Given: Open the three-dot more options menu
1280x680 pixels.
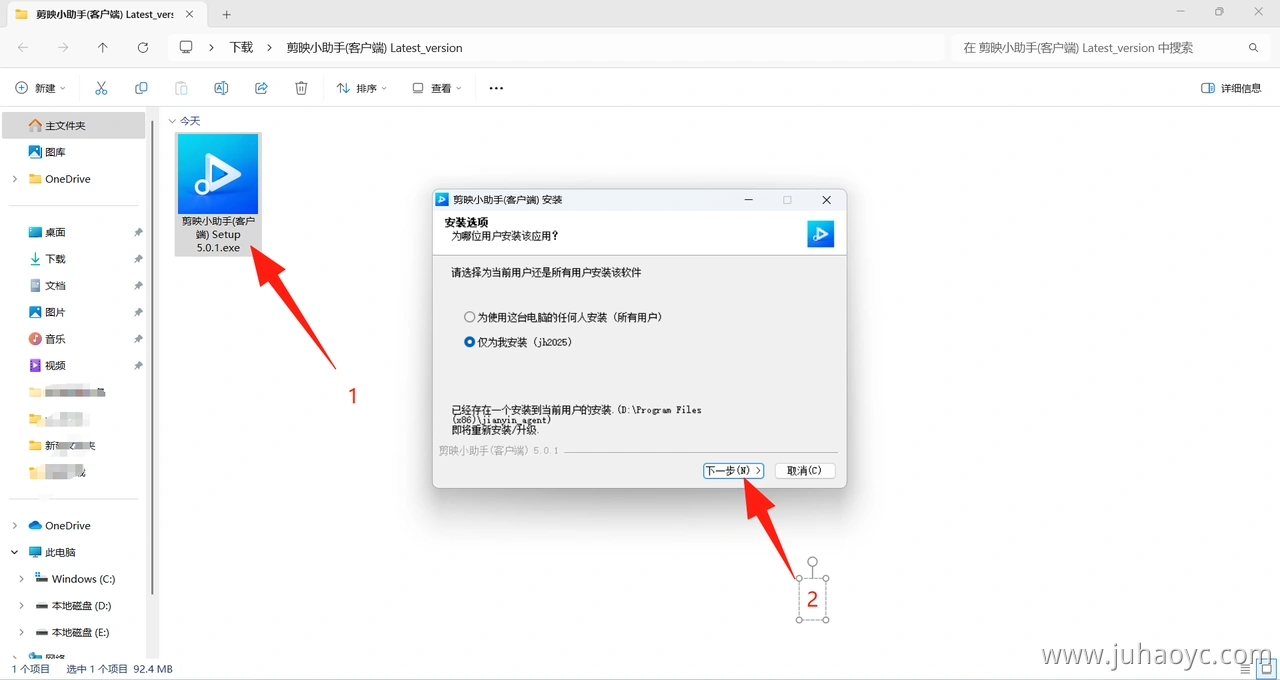Looking at the screenshot, I should [x=496, y=88].
